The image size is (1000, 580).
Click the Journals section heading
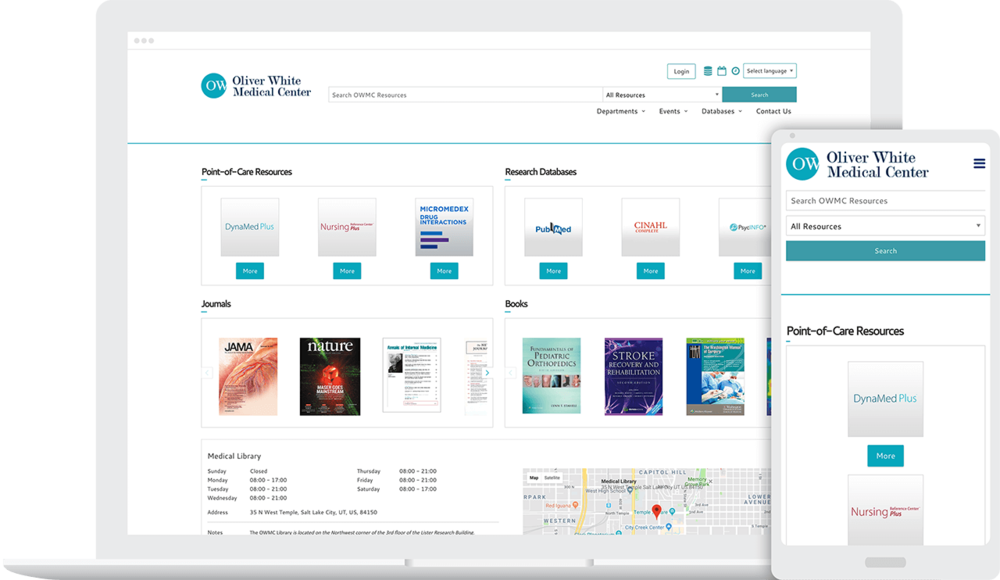click(216, 304)
